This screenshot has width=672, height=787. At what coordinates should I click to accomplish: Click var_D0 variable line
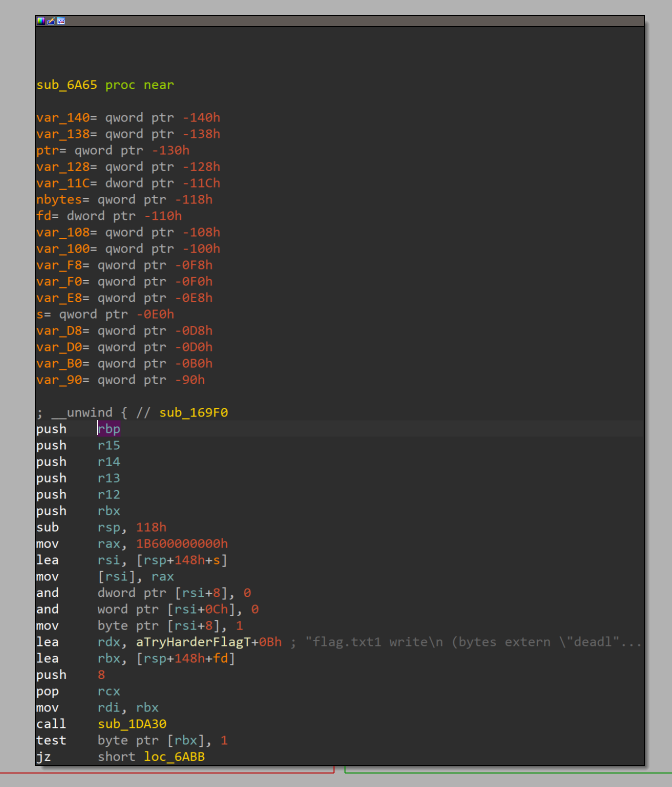pyautogui.click(x=124, y=347)
